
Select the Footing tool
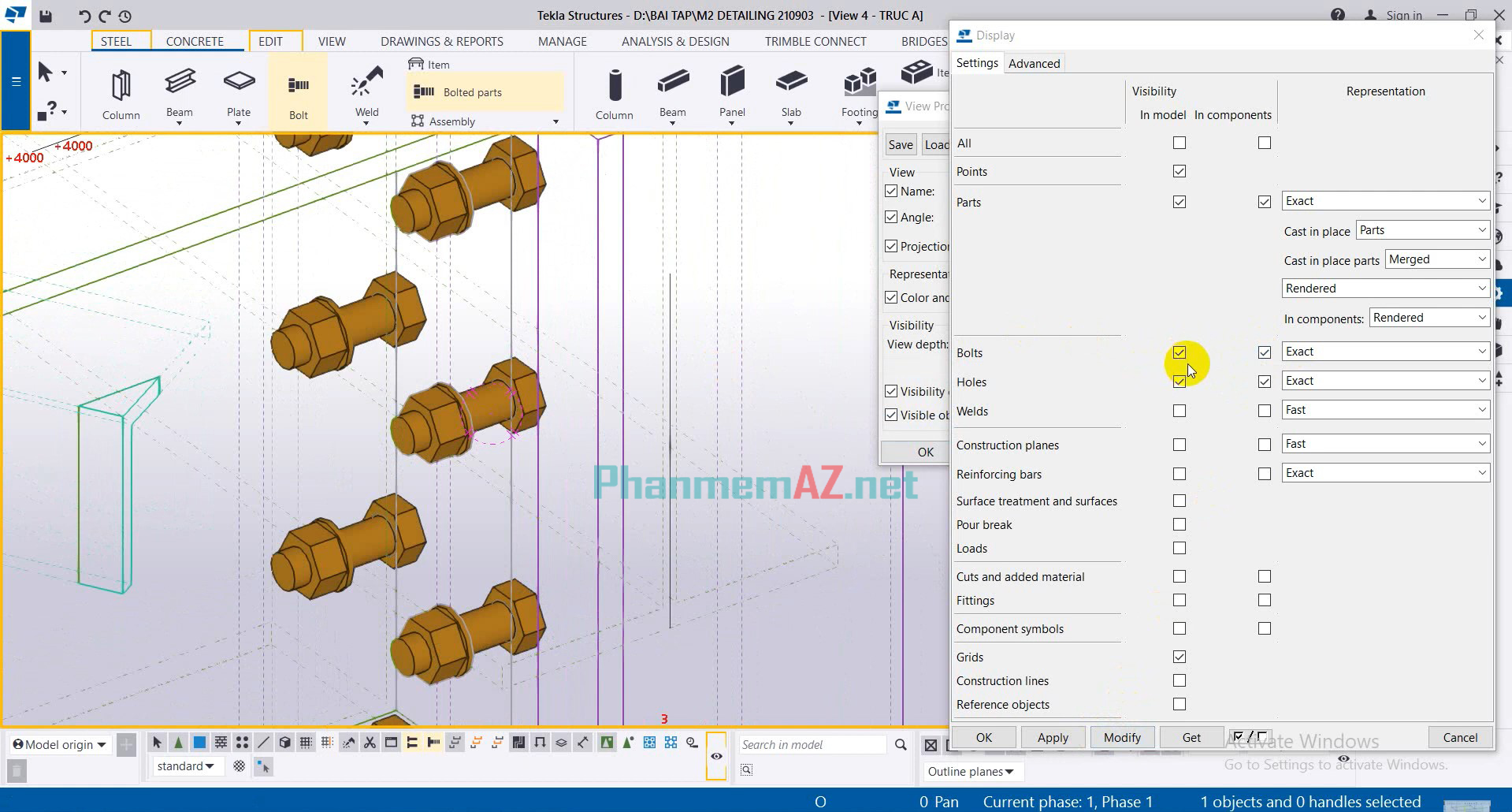[x=857, y=91]
